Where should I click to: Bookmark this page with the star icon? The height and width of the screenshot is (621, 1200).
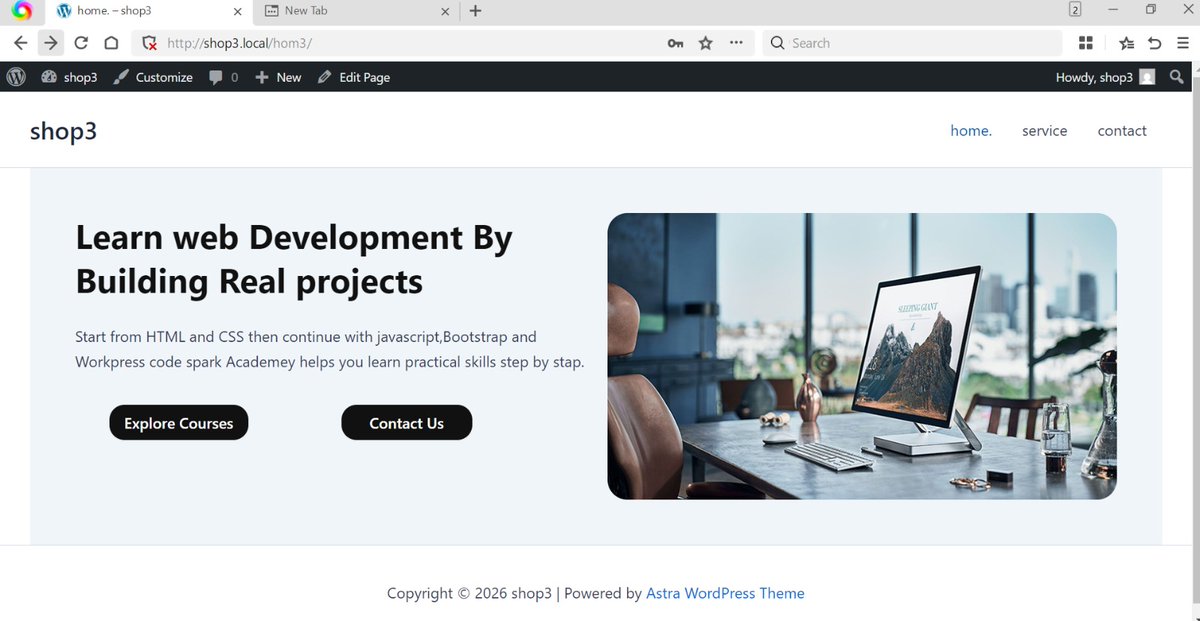point(706,43)
